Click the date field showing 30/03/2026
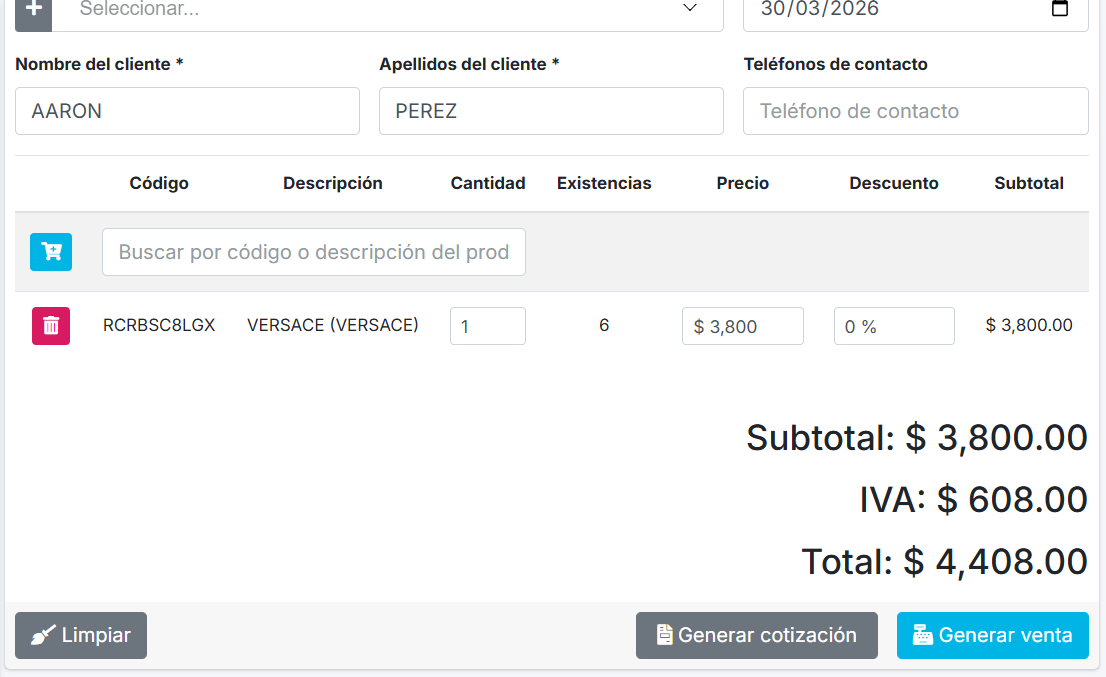Viewport: 1106px width, 677px height. [x=880, y=10]
